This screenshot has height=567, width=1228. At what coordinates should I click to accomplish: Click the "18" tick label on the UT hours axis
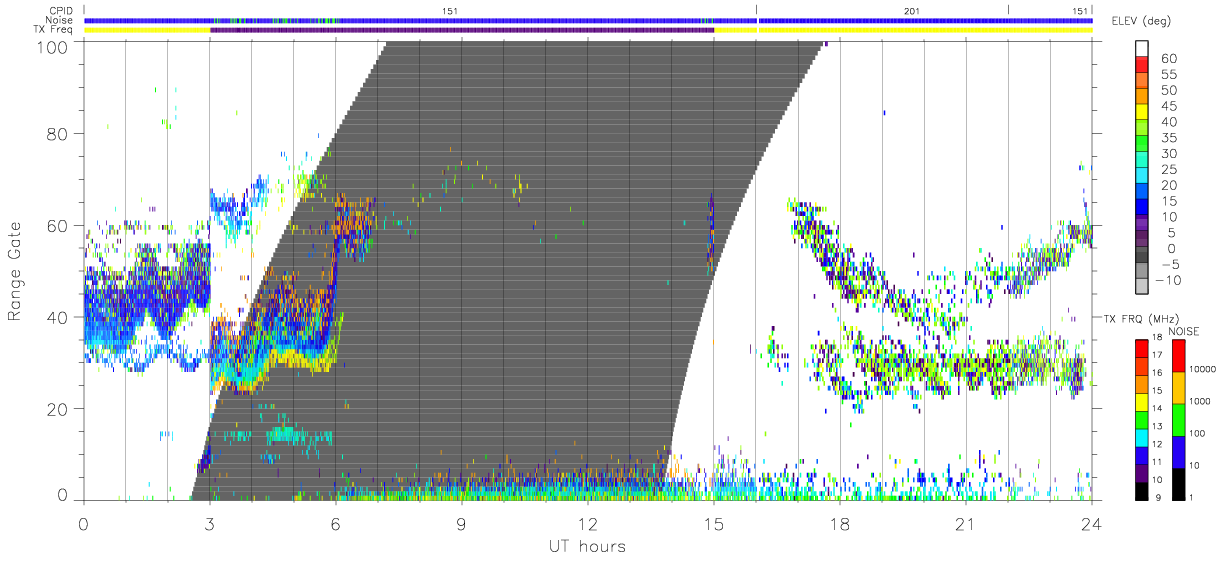coord(839,523)
